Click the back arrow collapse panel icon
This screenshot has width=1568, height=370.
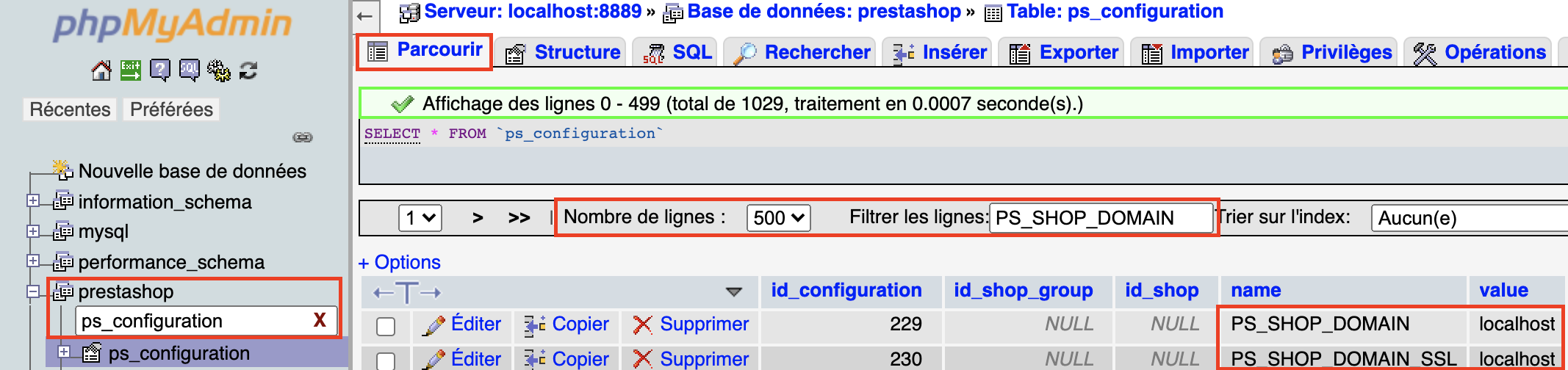click(364, 15)
